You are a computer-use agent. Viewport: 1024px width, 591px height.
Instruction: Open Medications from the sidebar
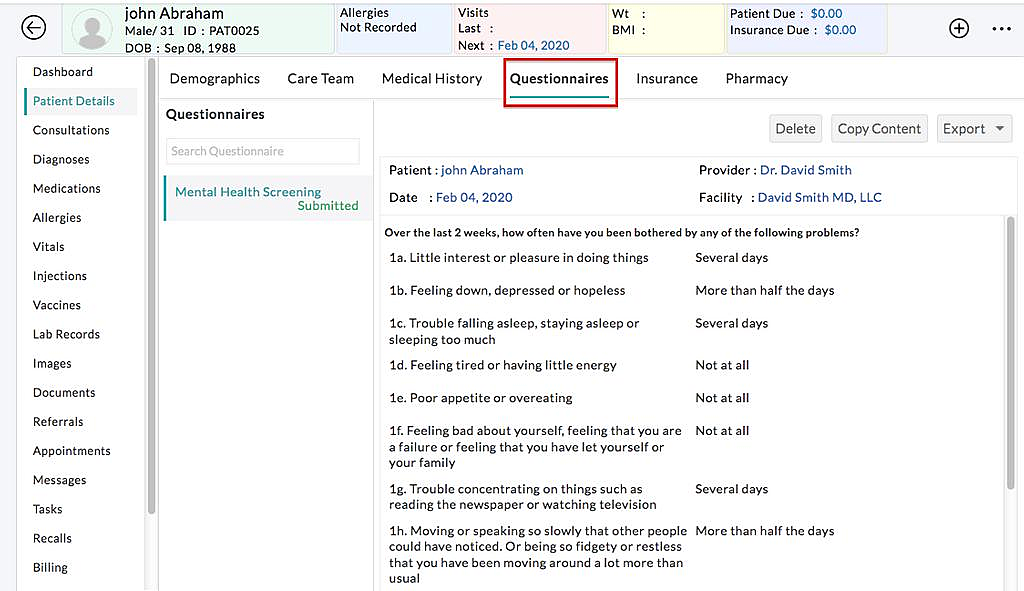[x=66, y=188]
